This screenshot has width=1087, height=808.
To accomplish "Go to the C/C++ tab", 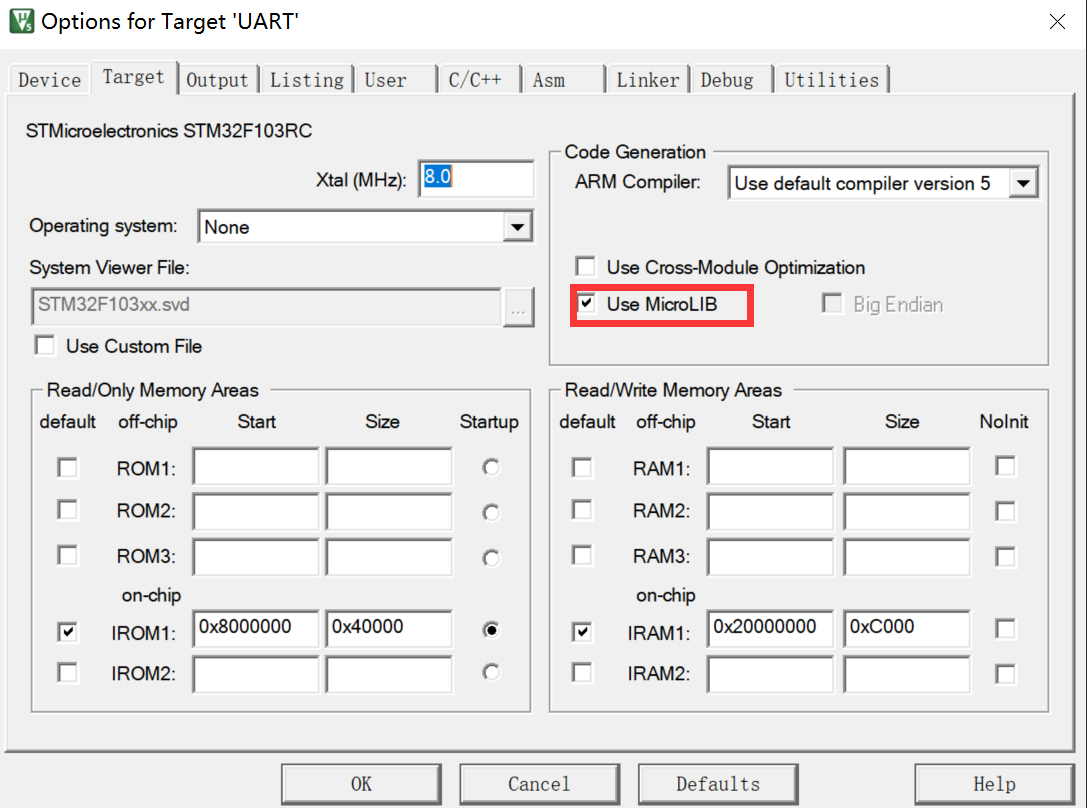I will pyautogui.click(x=480, y=80).
